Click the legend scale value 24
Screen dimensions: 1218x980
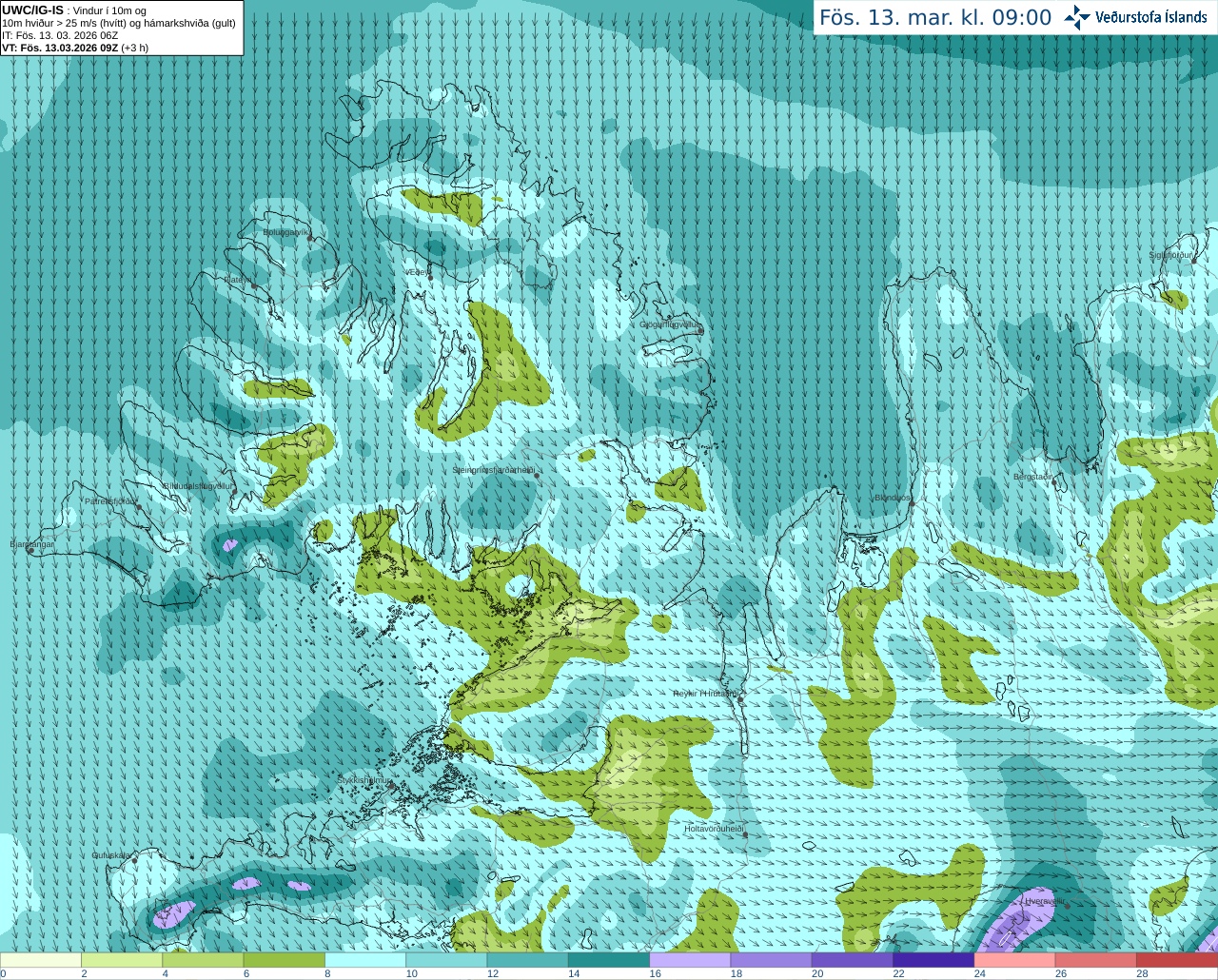pyautogui.click(x=979, y=973)
